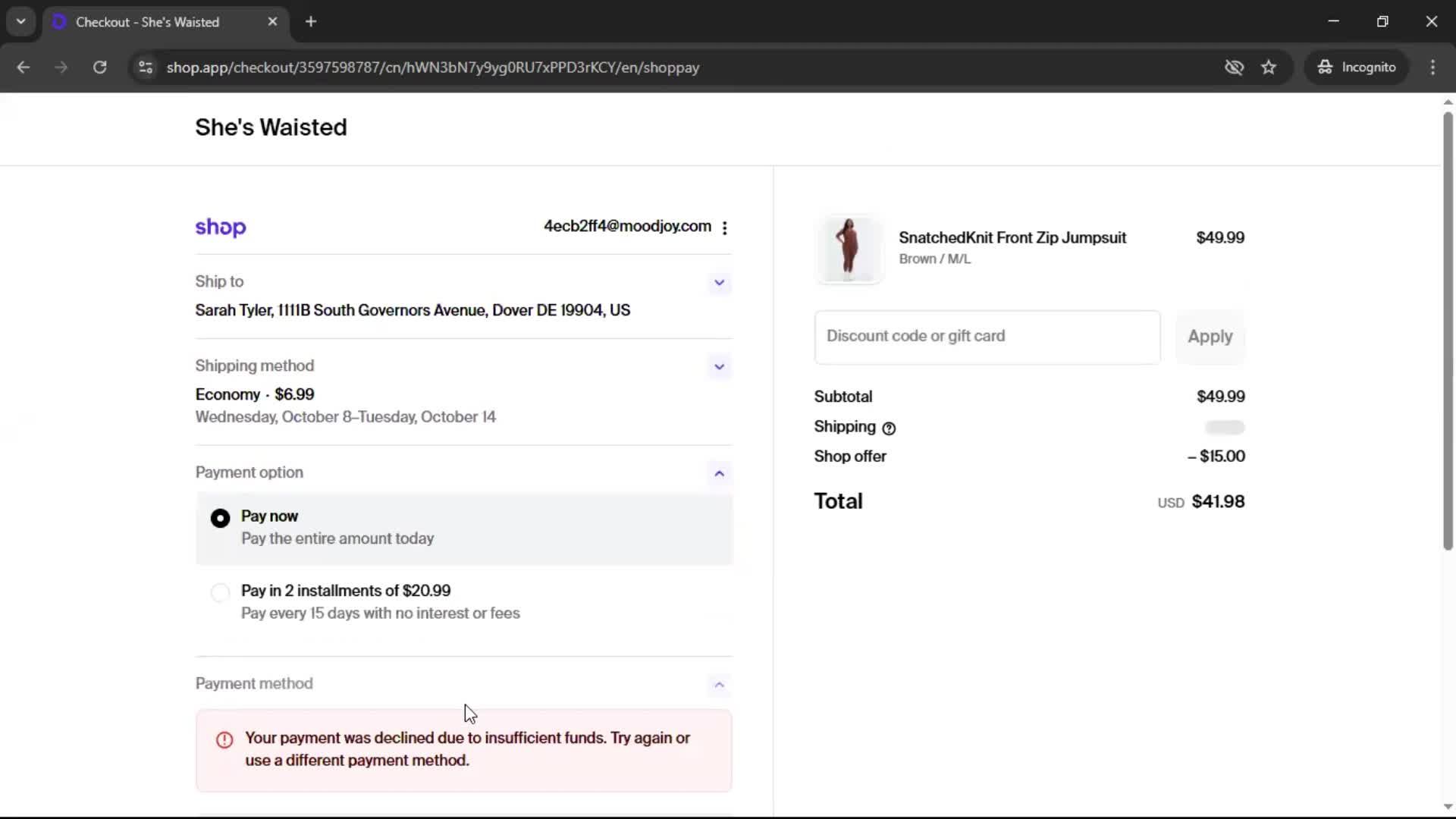
Task: Collapse the Payment option section
Action: [x=719, y=474]
